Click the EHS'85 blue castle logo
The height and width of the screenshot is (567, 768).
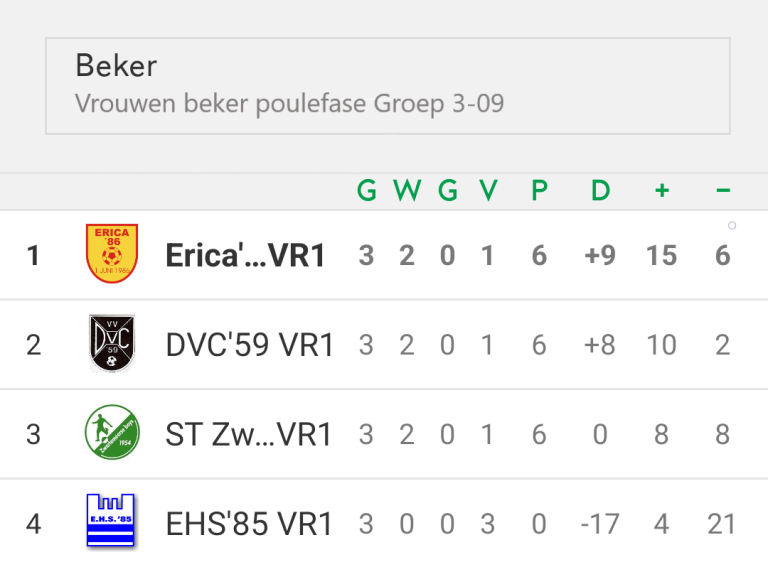point(111,520)
